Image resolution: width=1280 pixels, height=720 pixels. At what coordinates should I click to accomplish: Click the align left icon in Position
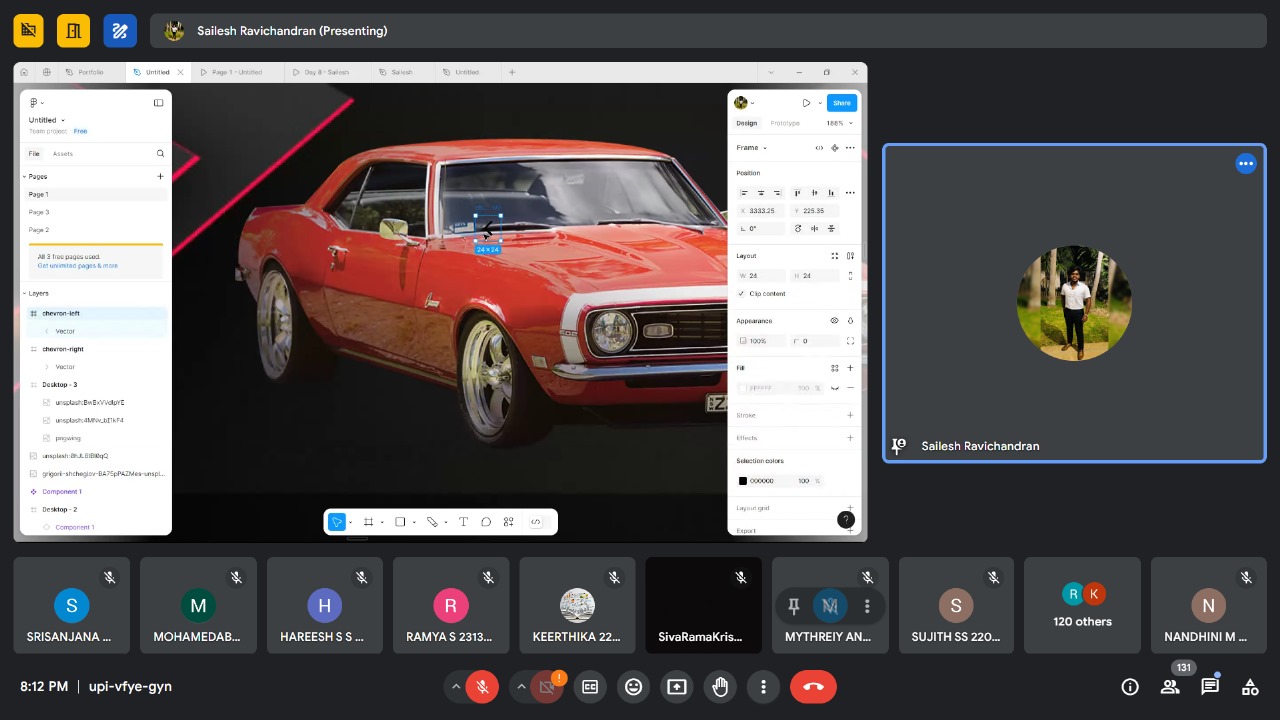coord(744,193)
